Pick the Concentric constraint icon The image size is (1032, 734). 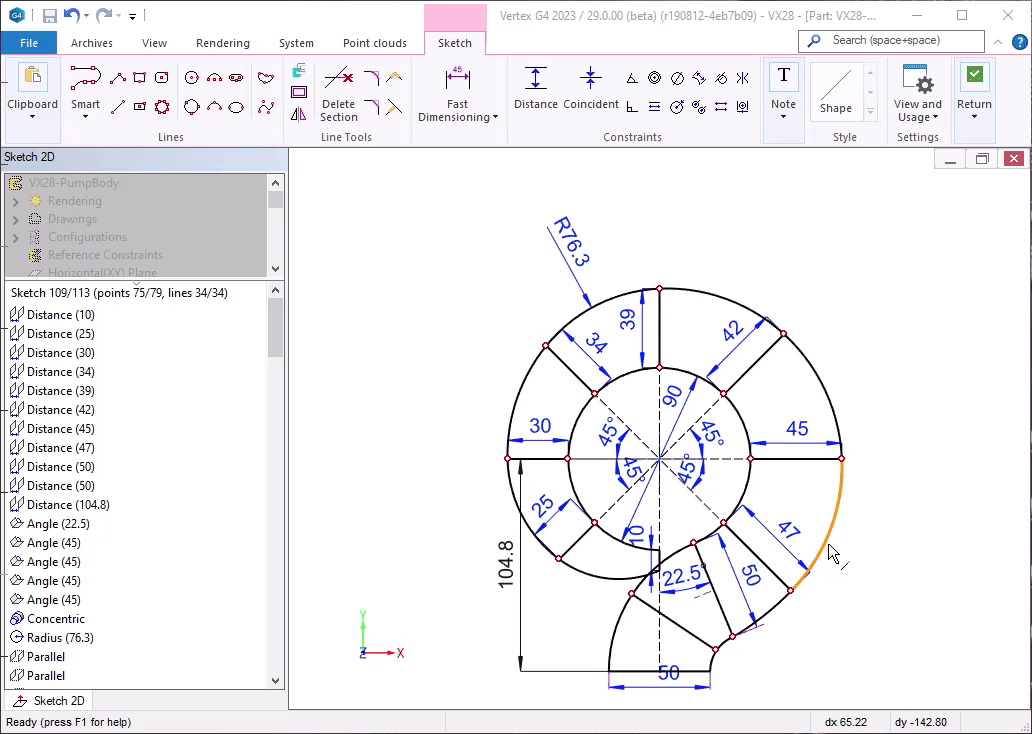click(x=654, y=78)
